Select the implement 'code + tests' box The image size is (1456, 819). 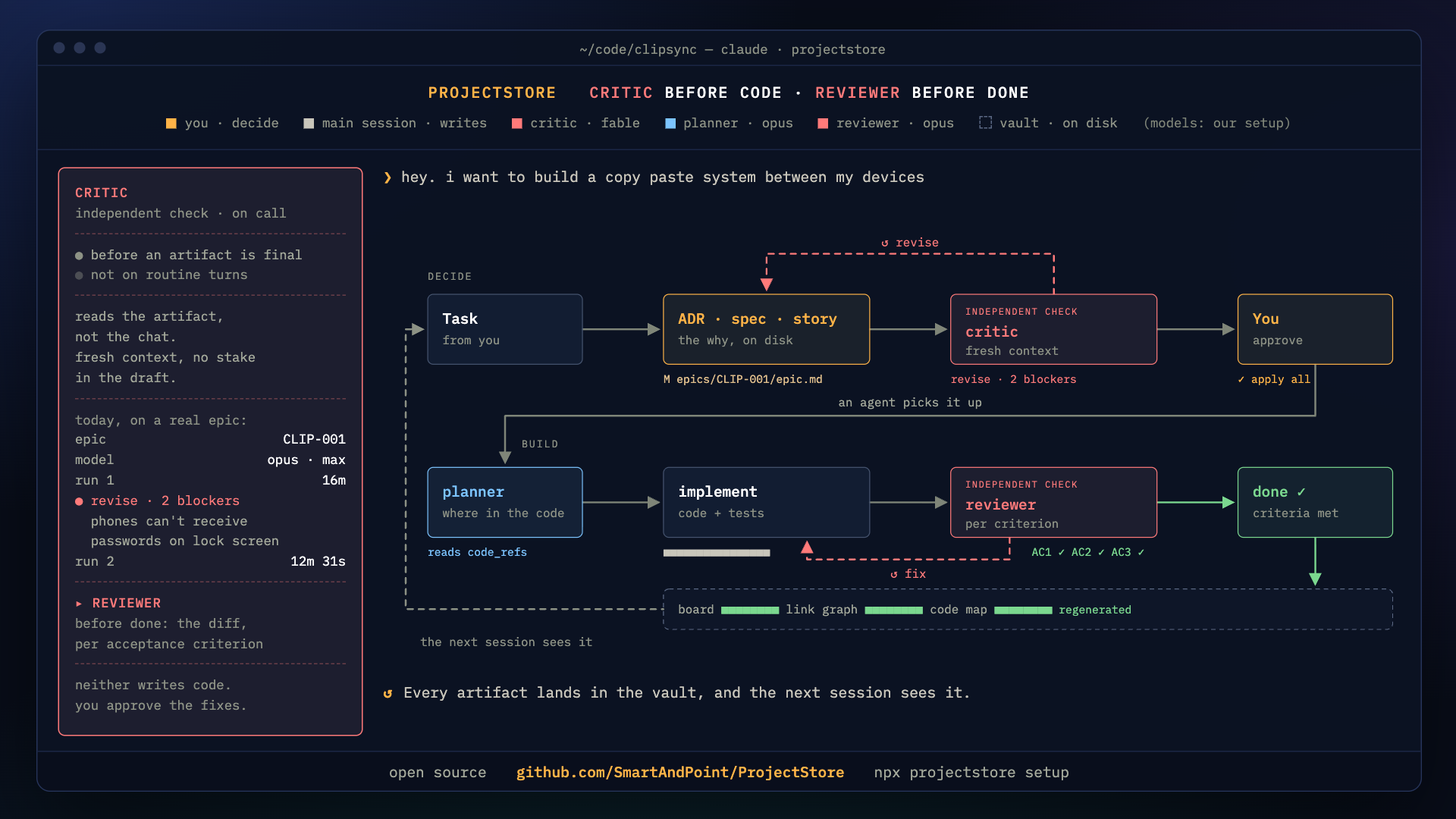pyautogui.click(x=766, y=502)
